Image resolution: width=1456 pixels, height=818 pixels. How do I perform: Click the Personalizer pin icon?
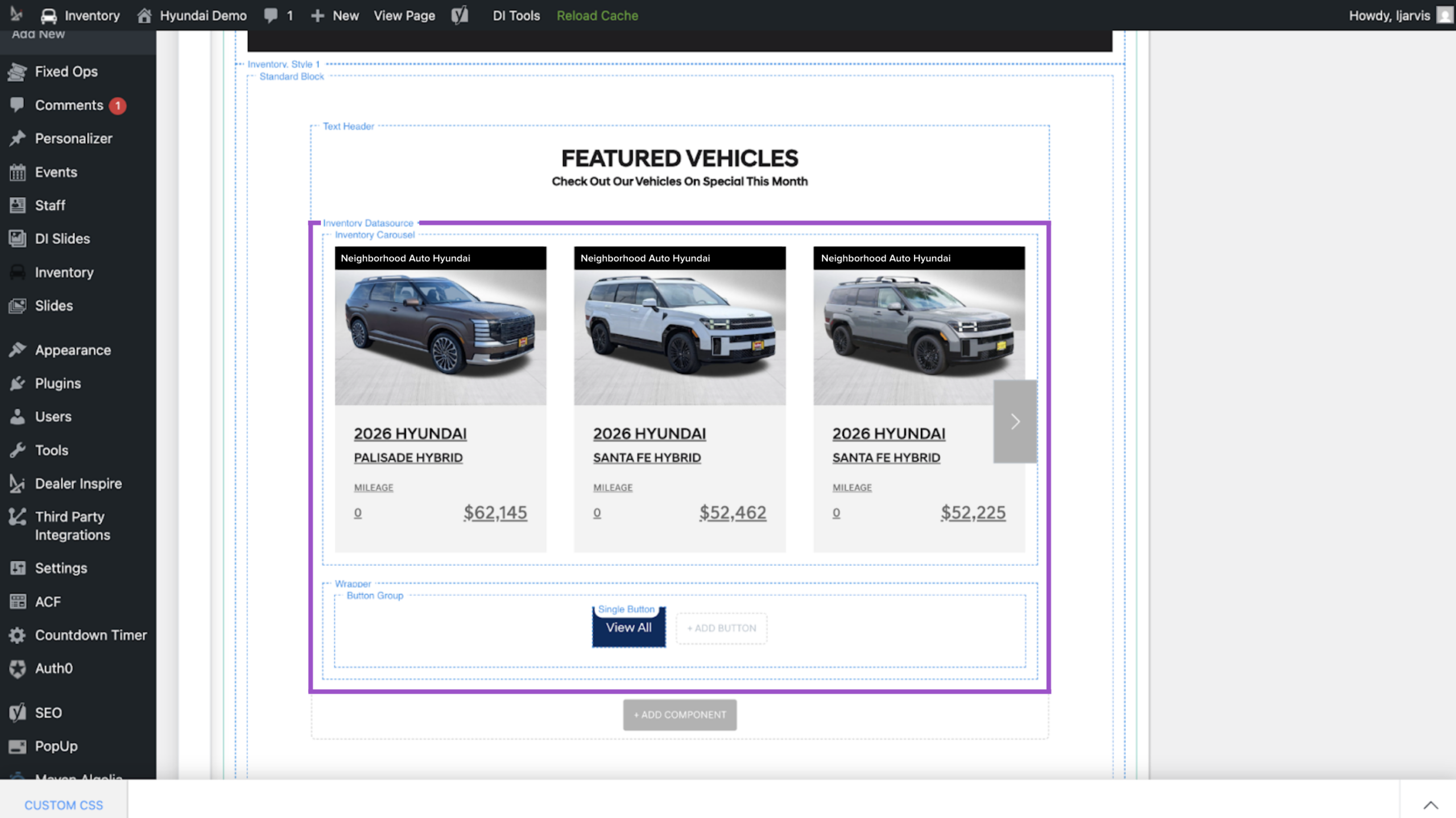click(x=18, y=138)
